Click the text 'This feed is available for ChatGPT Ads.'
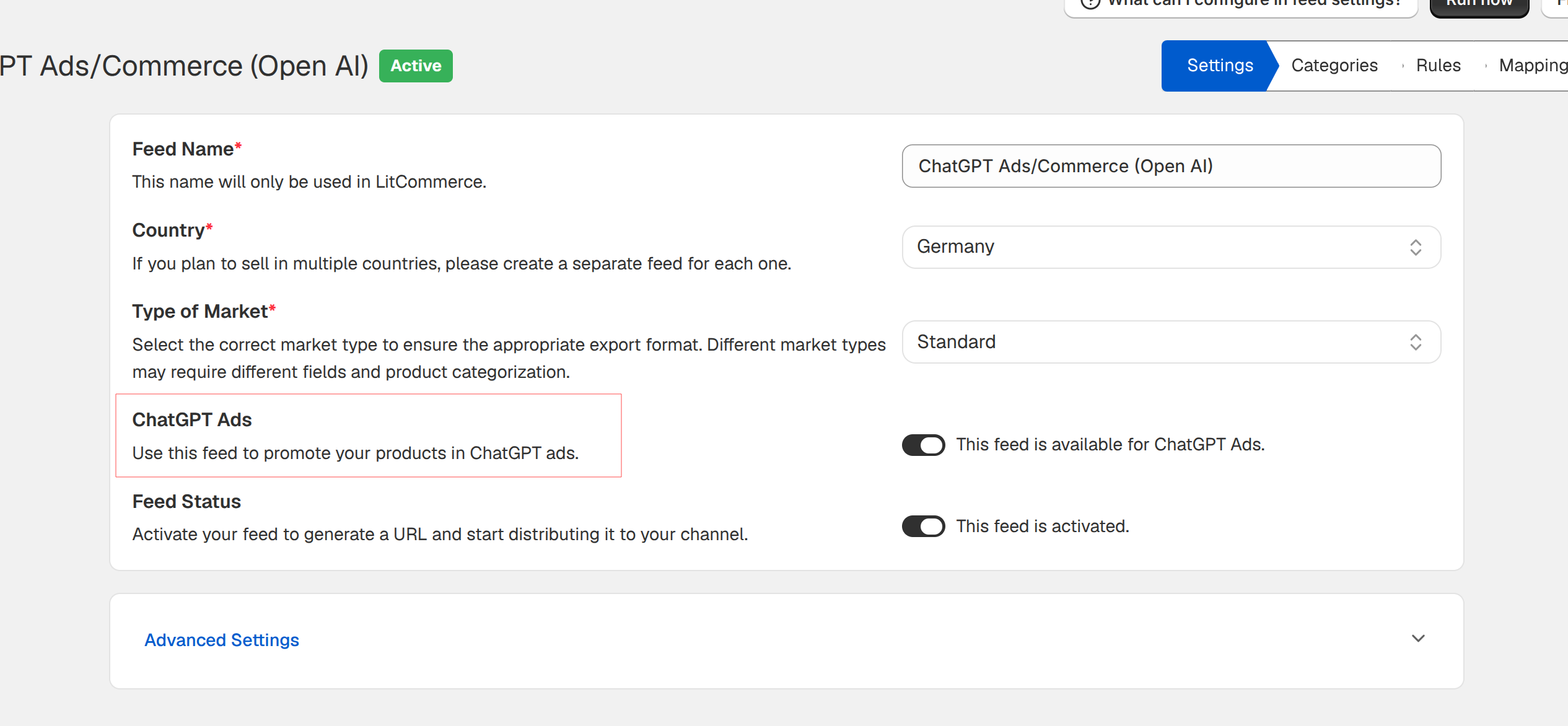 1110,445
